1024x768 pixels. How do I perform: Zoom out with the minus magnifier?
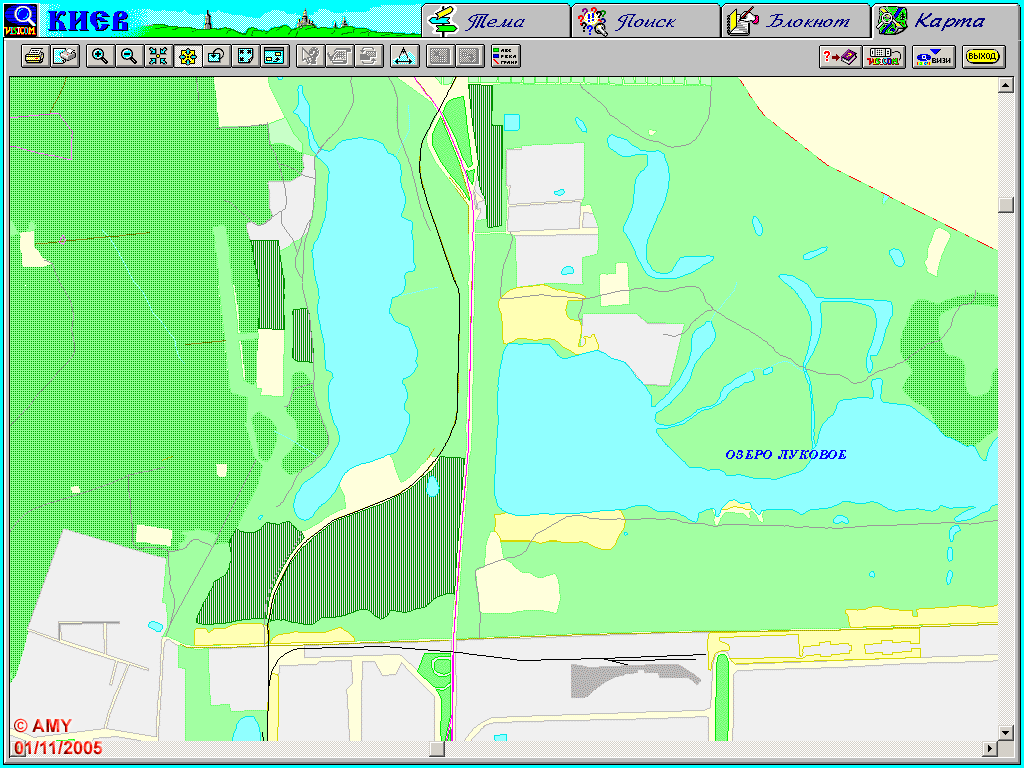pos(129,56)
